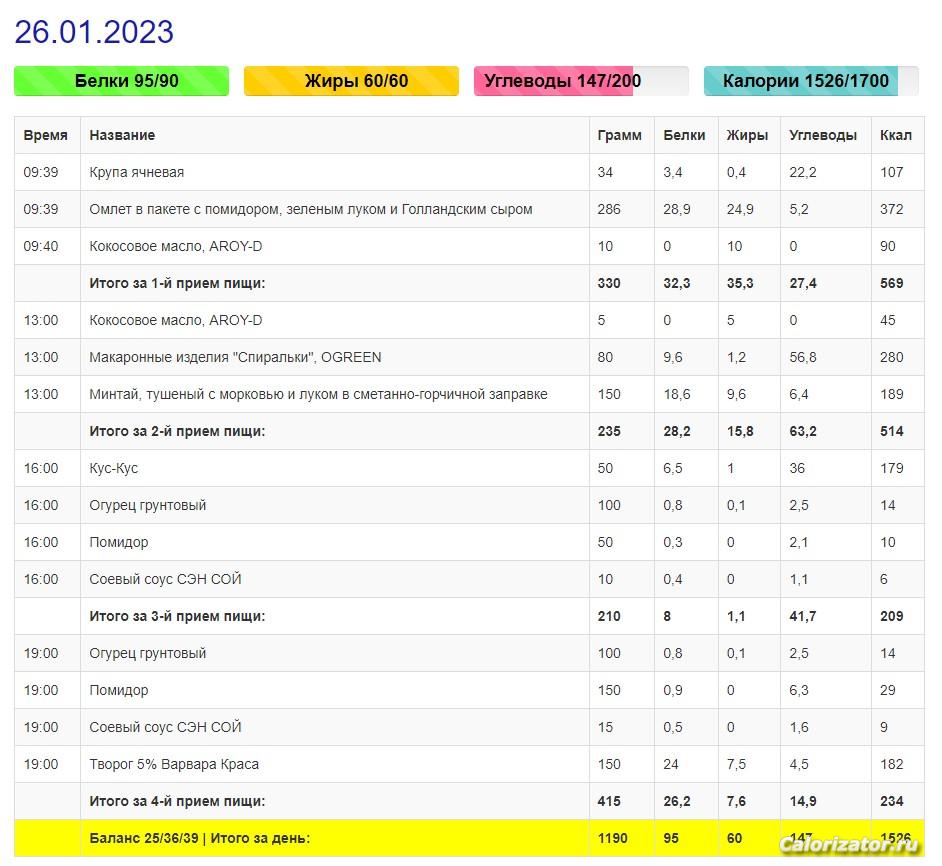Image resolution: width=942 pixels, height=866 pixels.
Task: Click the "Жиры" table column header
Action: tap(747, 135)
